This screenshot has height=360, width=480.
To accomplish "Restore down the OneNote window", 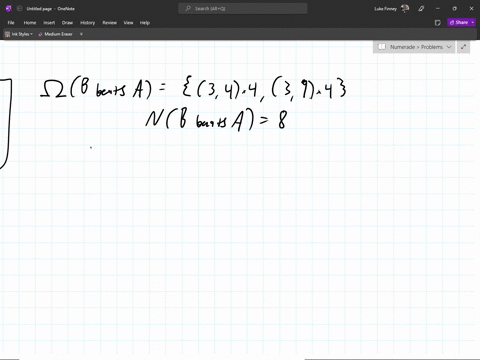I will click(x=454, y=9).
